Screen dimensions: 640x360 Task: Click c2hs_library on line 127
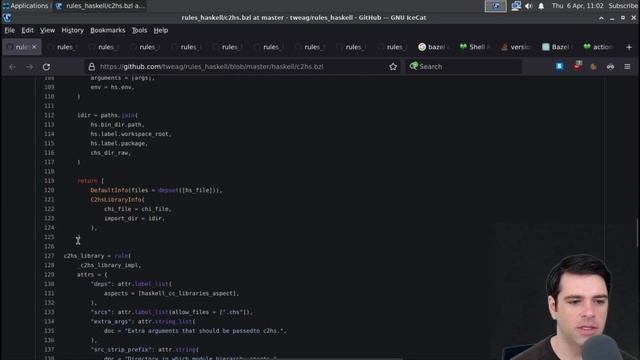tap(84, 256)
